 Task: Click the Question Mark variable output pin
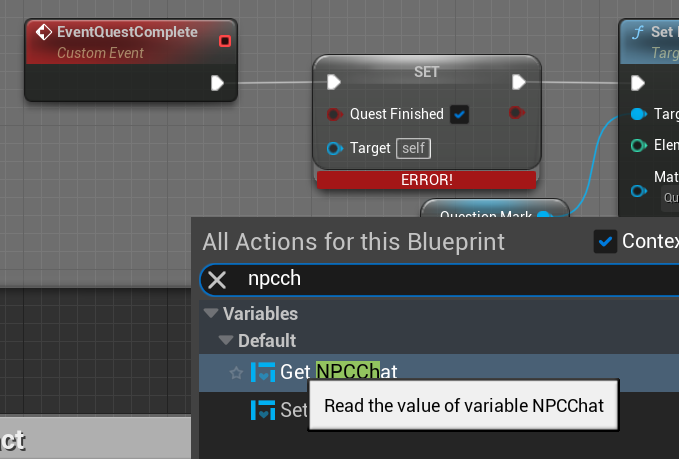point(545,214)
